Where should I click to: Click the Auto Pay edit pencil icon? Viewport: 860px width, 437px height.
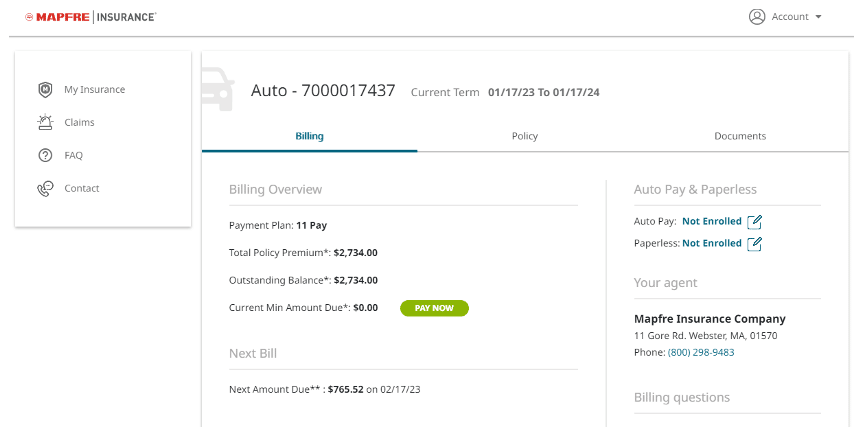[x=755, y=222]
